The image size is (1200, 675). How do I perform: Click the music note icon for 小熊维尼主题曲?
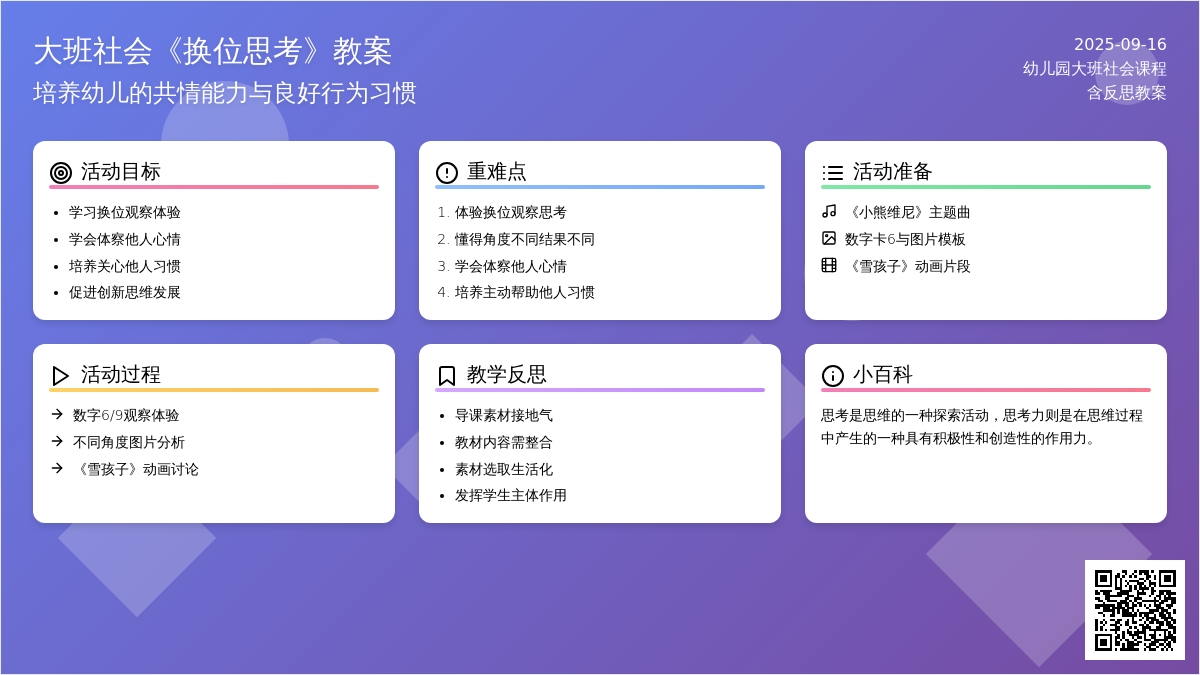point(829,211)
